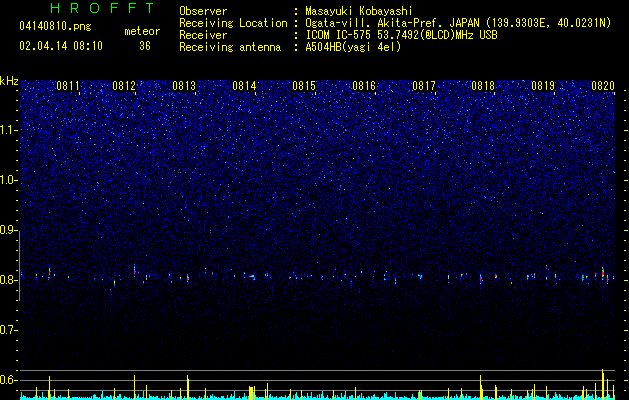629x400 pixels.
Task: Click the HROFFT title text
Action: [x=103, y=8]
